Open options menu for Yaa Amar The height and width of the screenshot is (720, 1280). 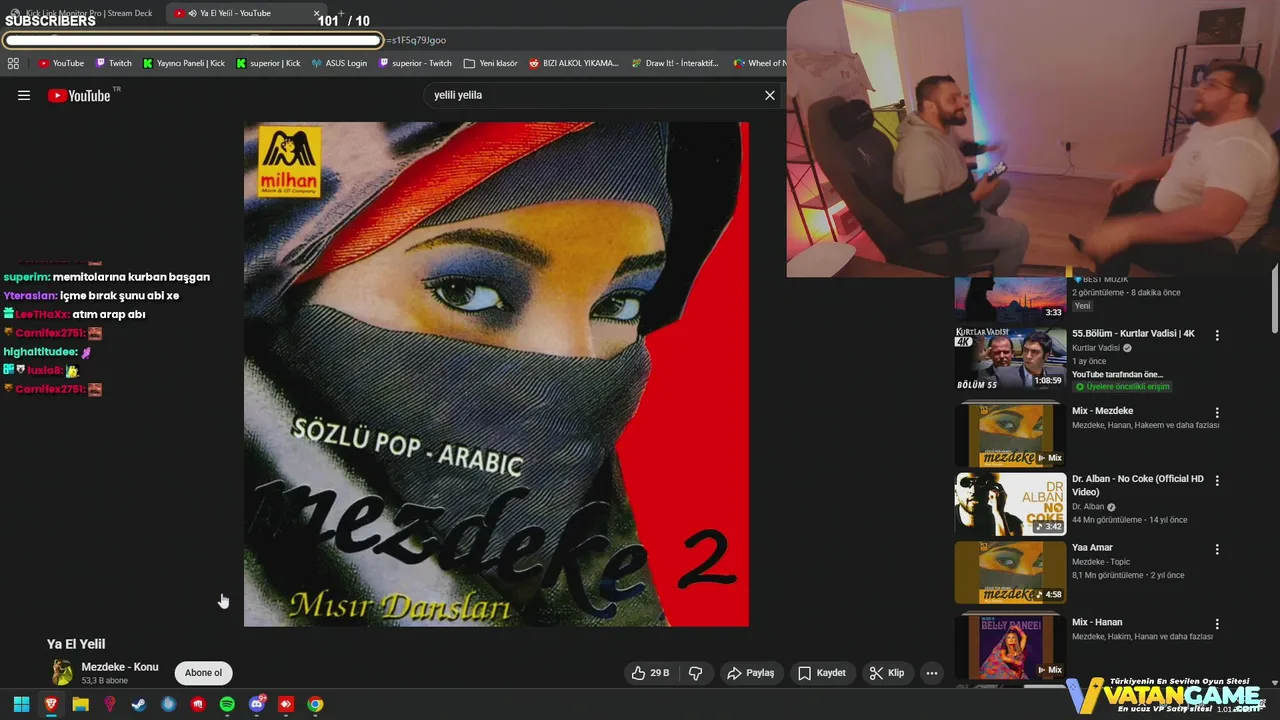click(x=1217, y=549)
